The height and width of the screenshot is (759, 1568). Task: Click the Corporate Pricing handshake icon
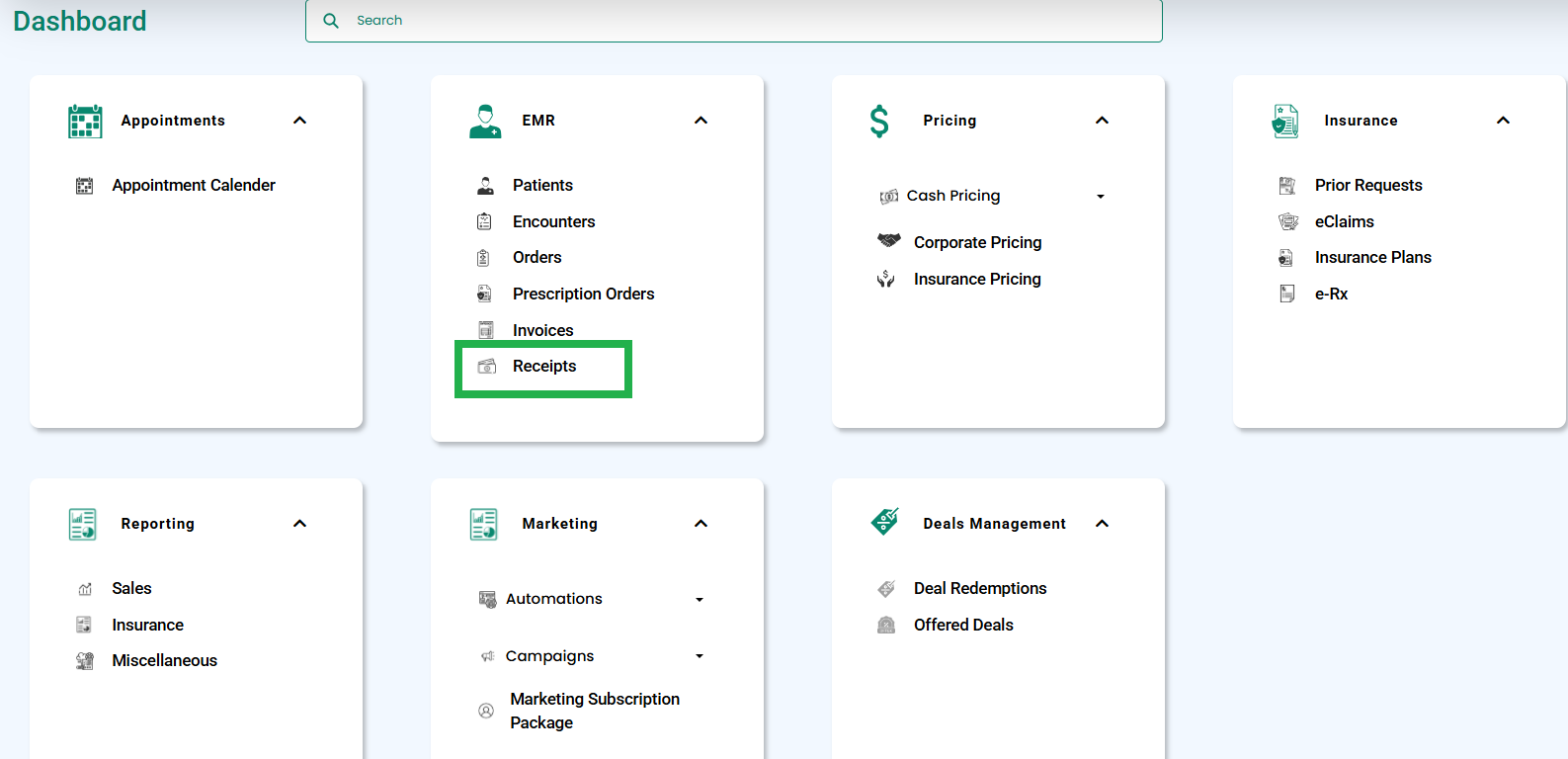[889, 240]
